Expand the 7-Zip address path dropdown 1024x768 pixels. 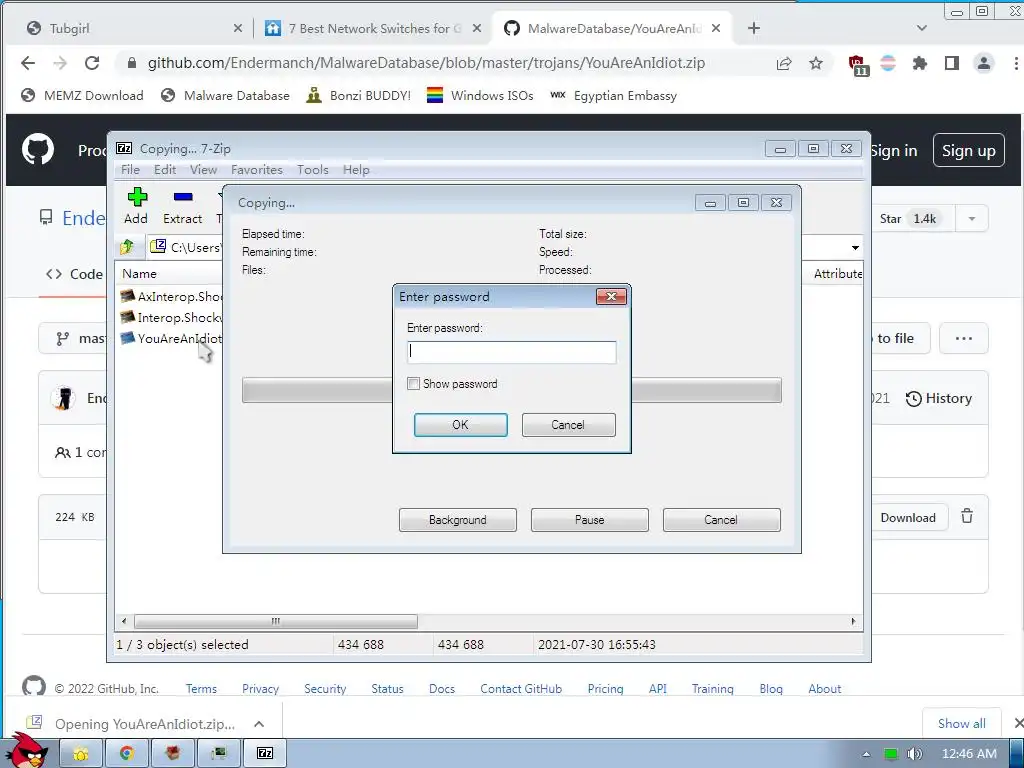(x=855, y=248)
